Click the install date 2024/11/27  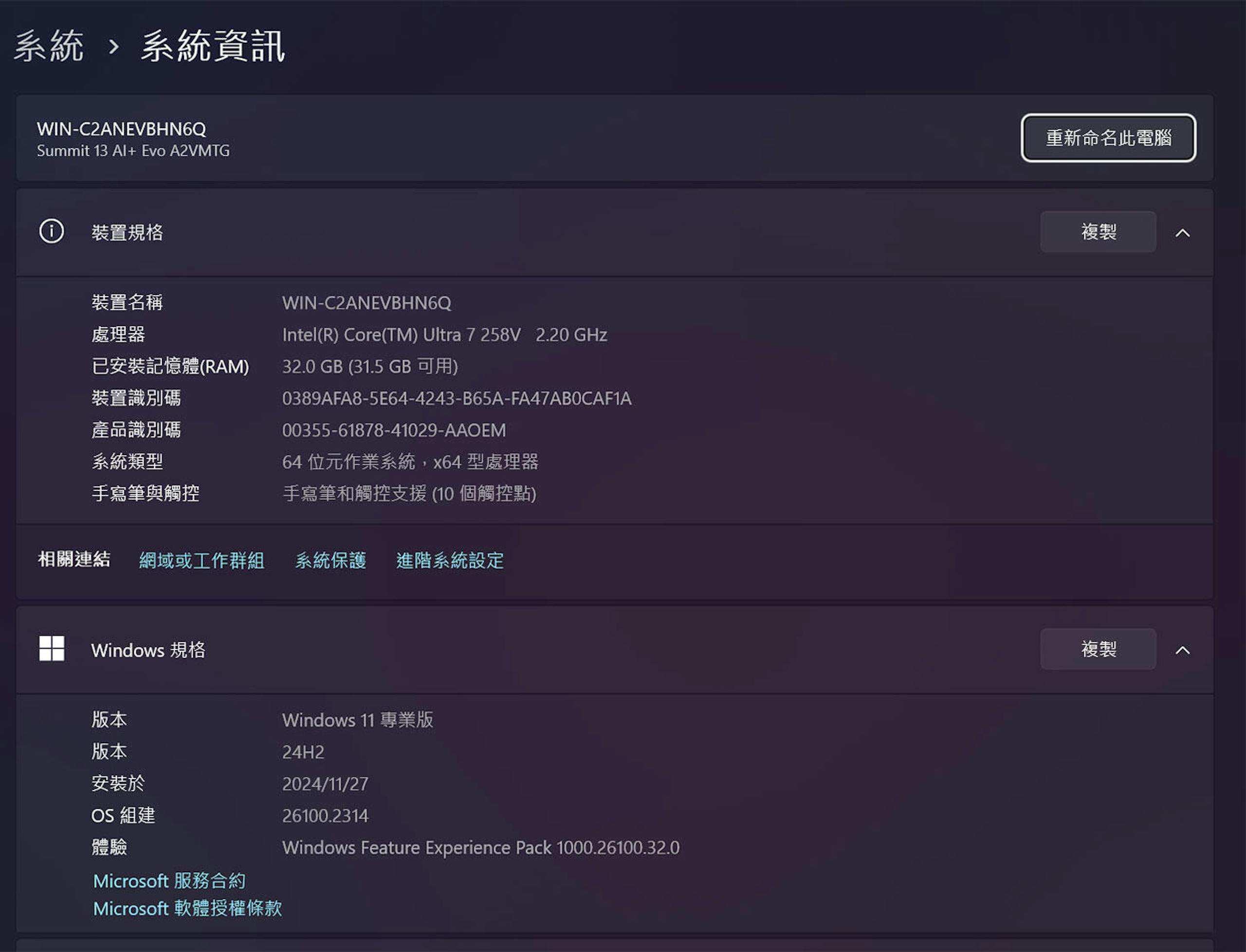click(325, 784)
